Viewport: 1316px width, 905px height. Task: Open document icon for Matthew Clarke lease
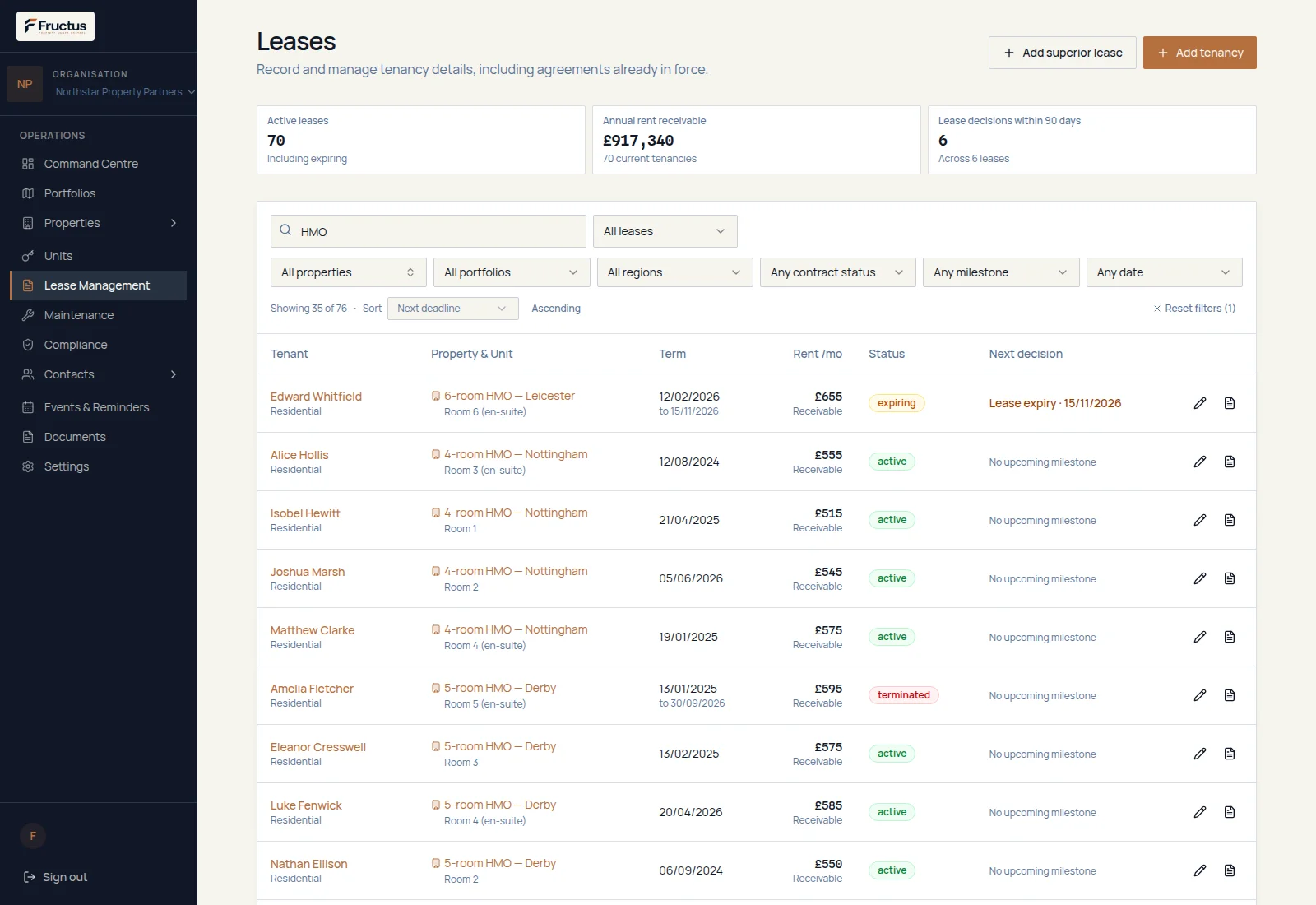pos(1230,637)
